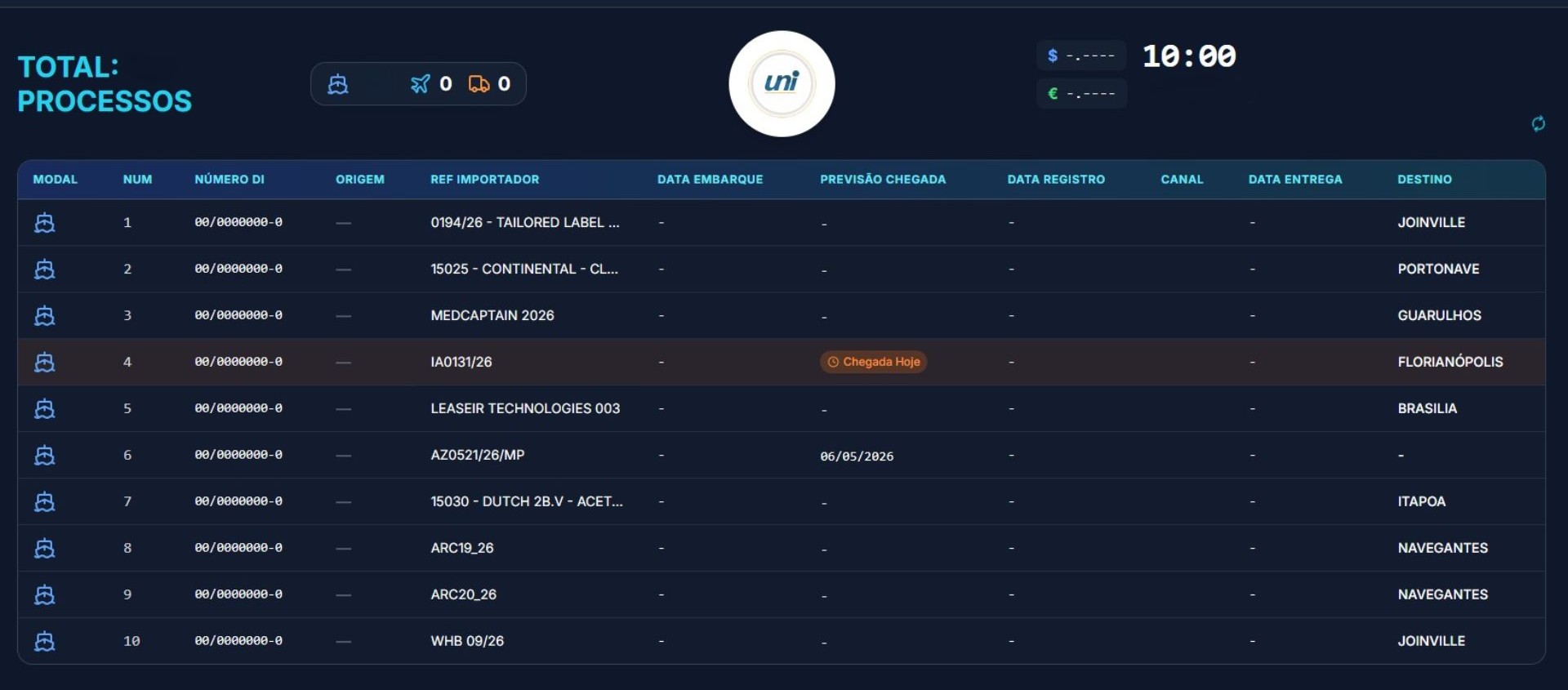Click the euro exchange rate value
1568x690 pixels.
click(x=1090, y=94)
